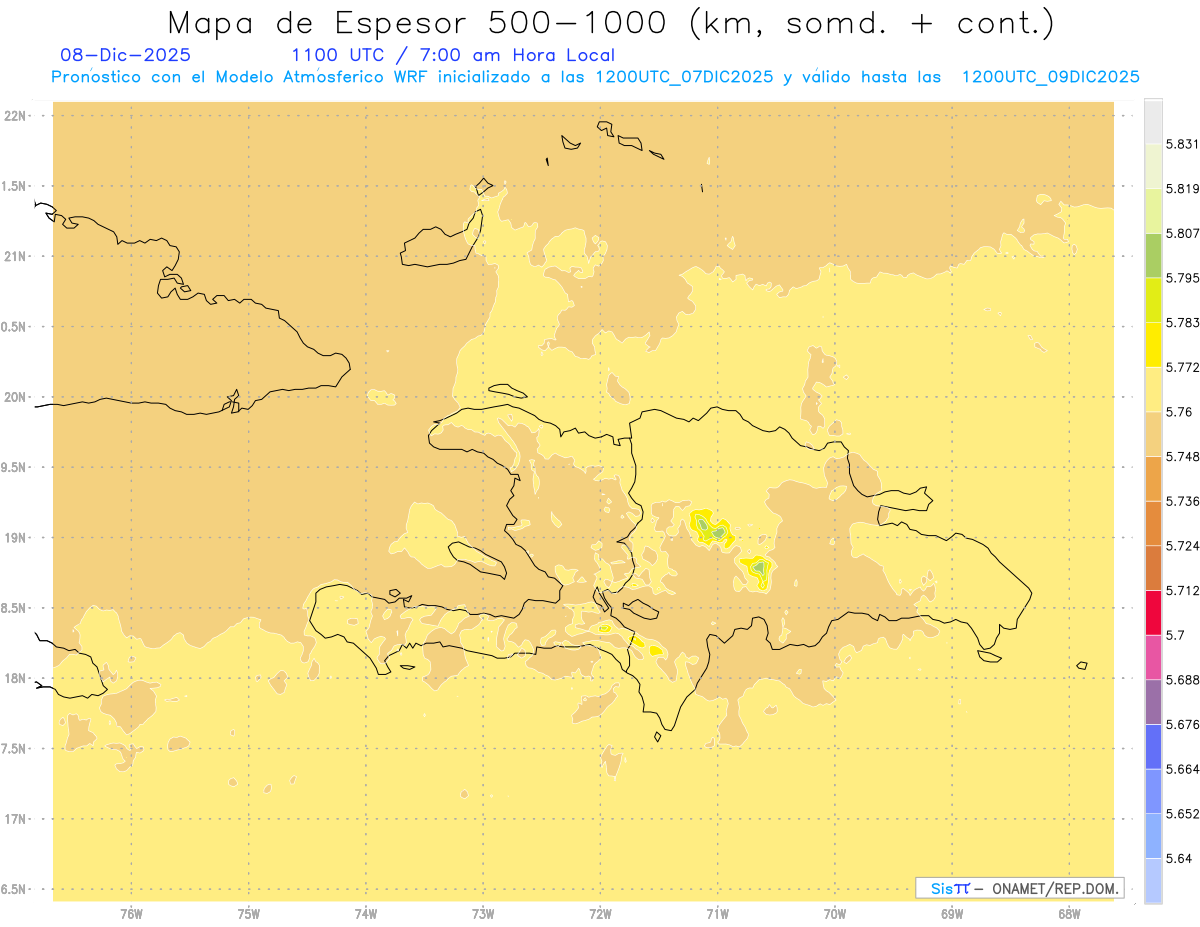Click the tan legend band above 5.748
Screen dimensions: 1200x927
pos(1153,434)
